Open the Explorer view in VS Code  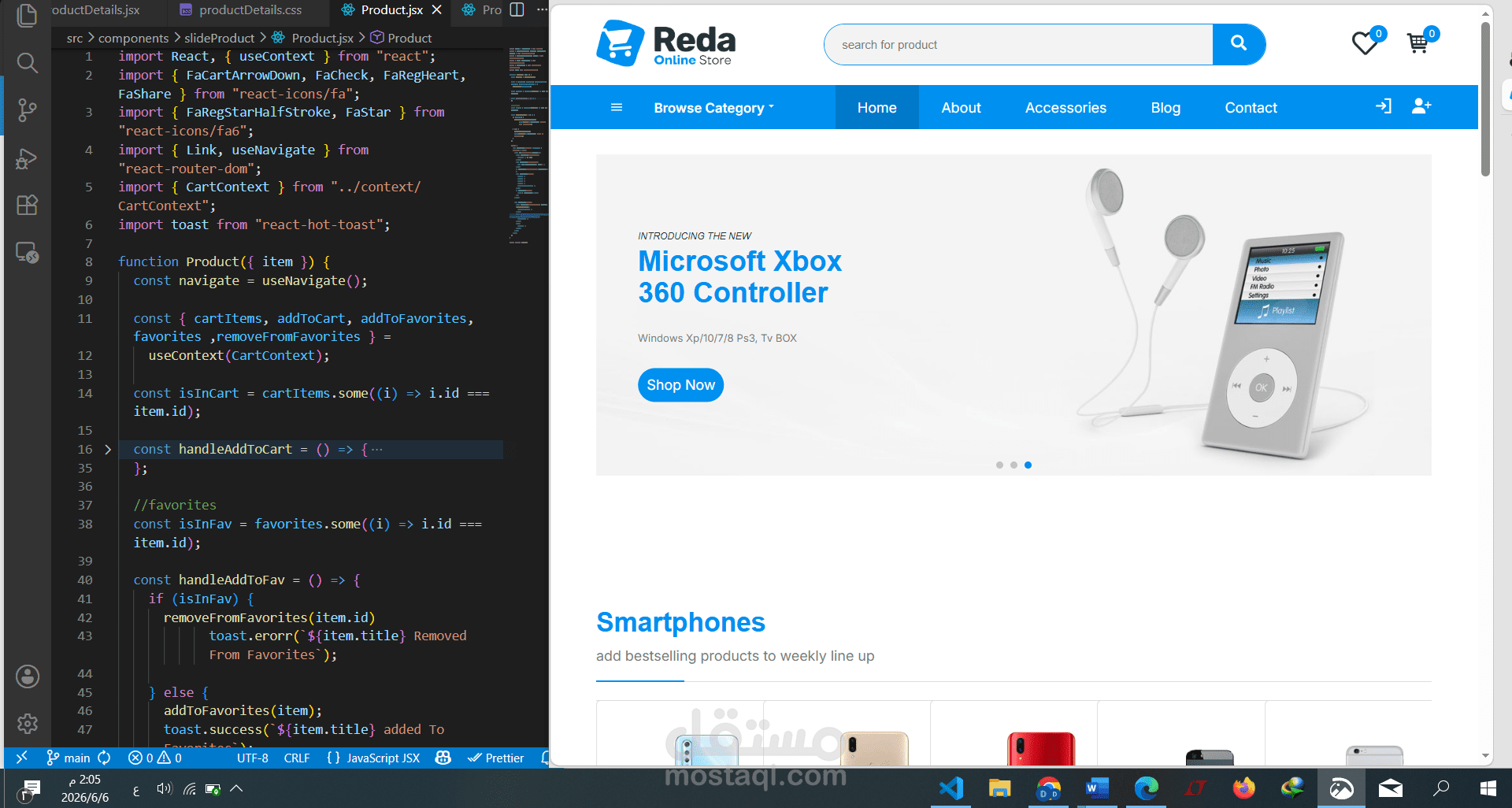pyautogui.click(x=27, y=15)
